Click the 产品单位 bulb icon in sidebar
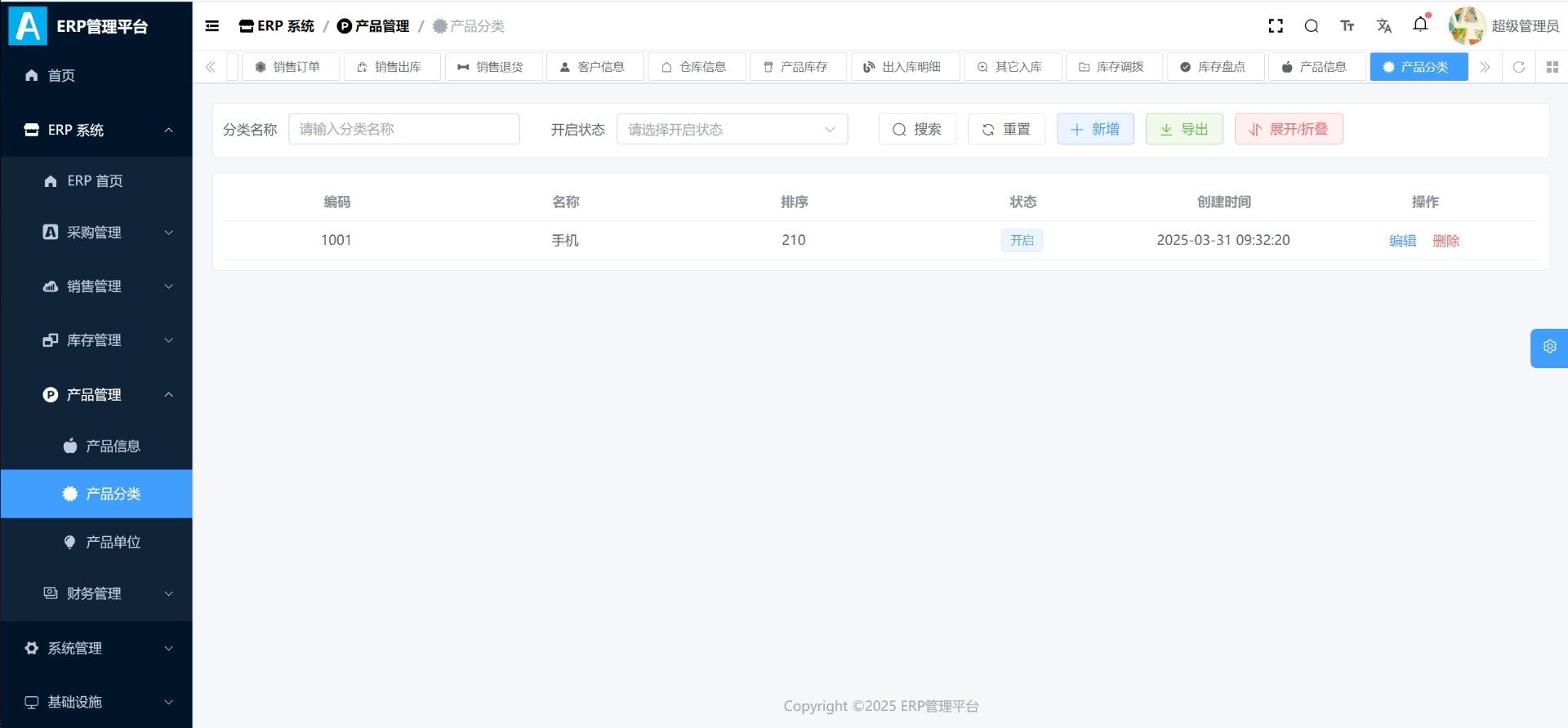This screenshot has width=1568, height=728. pos(70,542)
